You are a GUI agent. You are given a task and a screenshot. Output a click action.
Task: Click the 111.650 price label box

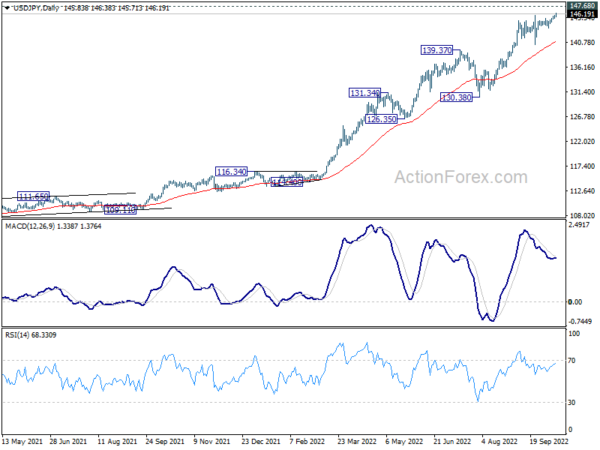point(34,197)
